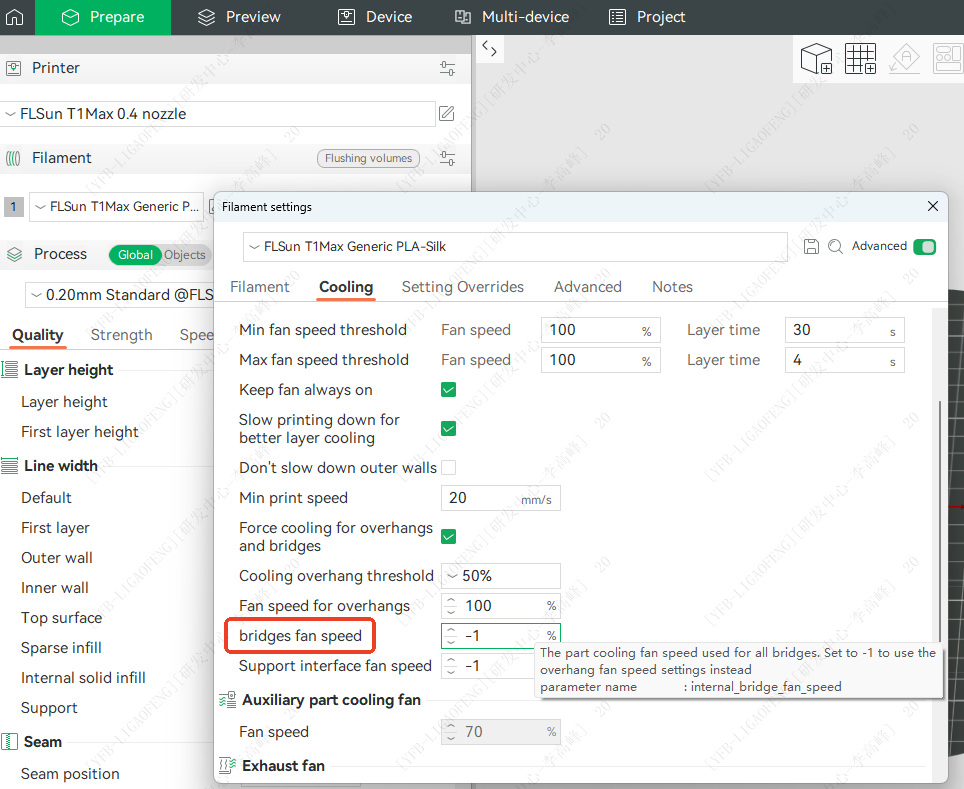Click the add plate grid icon
Image resolution: width=964 pixels, height=789 pixels.
[860, 58]
